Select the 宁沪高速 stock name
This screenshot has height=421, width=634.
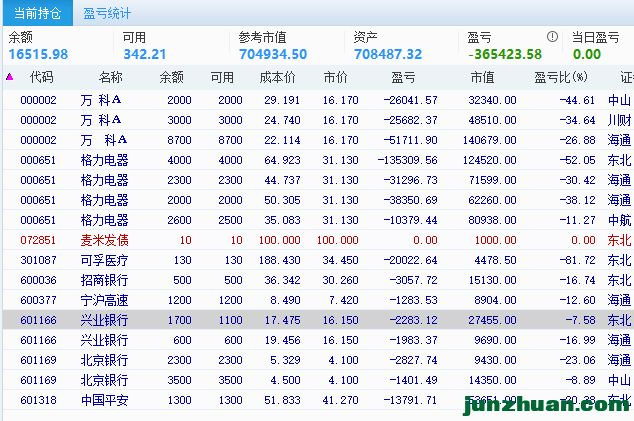pos(104,300)
